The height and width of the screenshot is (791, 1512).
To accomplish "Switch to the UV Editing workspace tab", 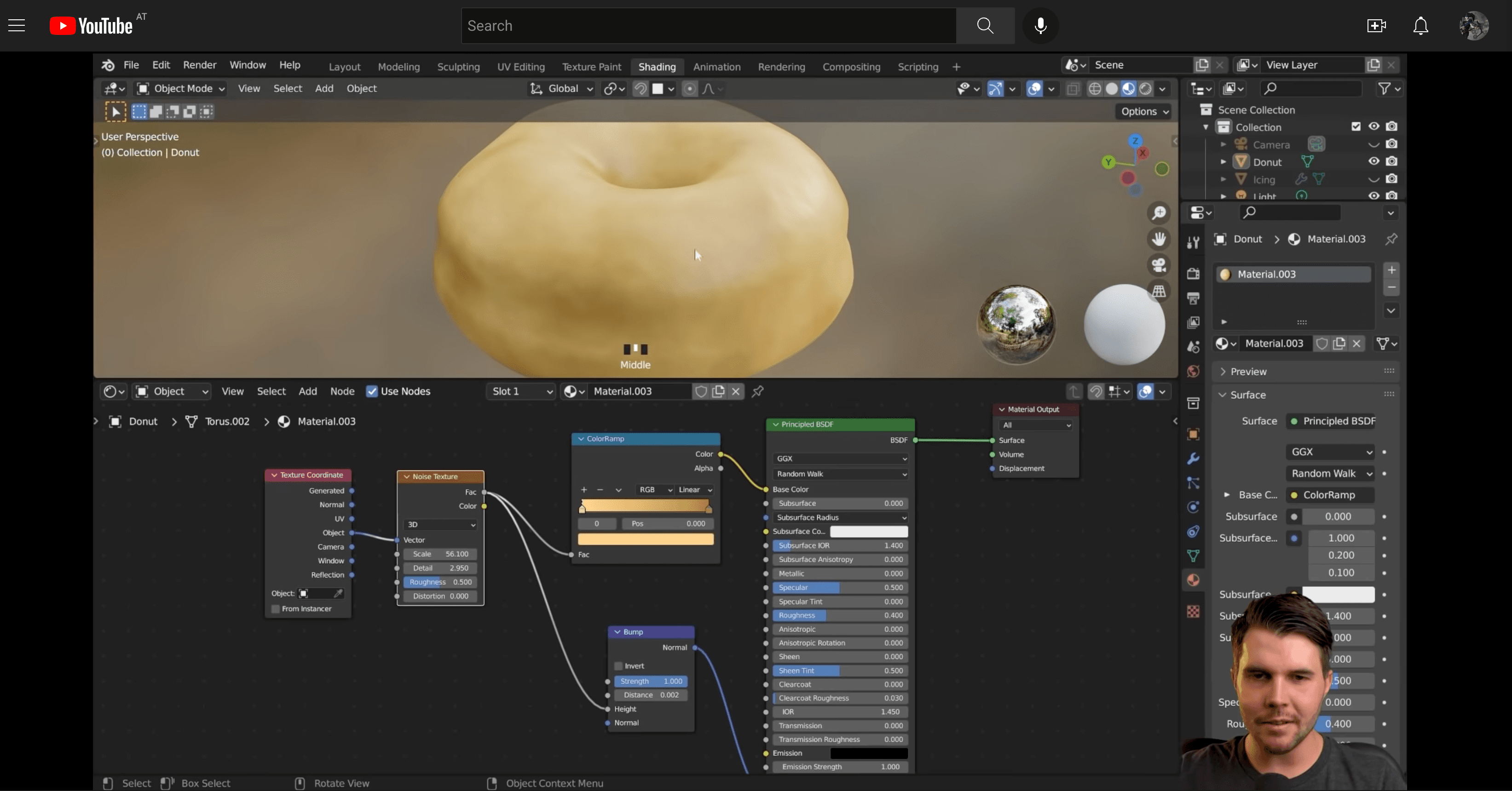I will click(520, 67).
